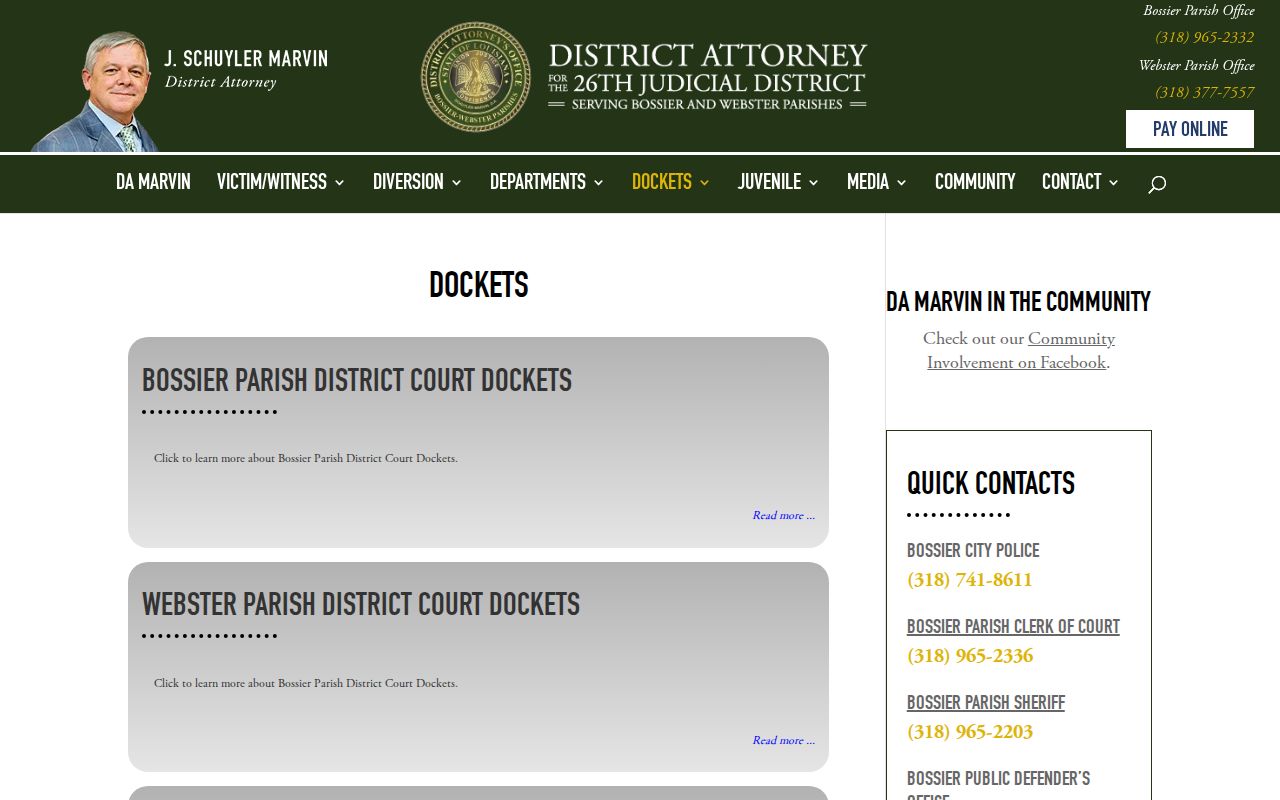This screenshot has width=1280, height=800.
Task: Click the District Attorney 26th Judicial District title
Action: tap(707, 76)
